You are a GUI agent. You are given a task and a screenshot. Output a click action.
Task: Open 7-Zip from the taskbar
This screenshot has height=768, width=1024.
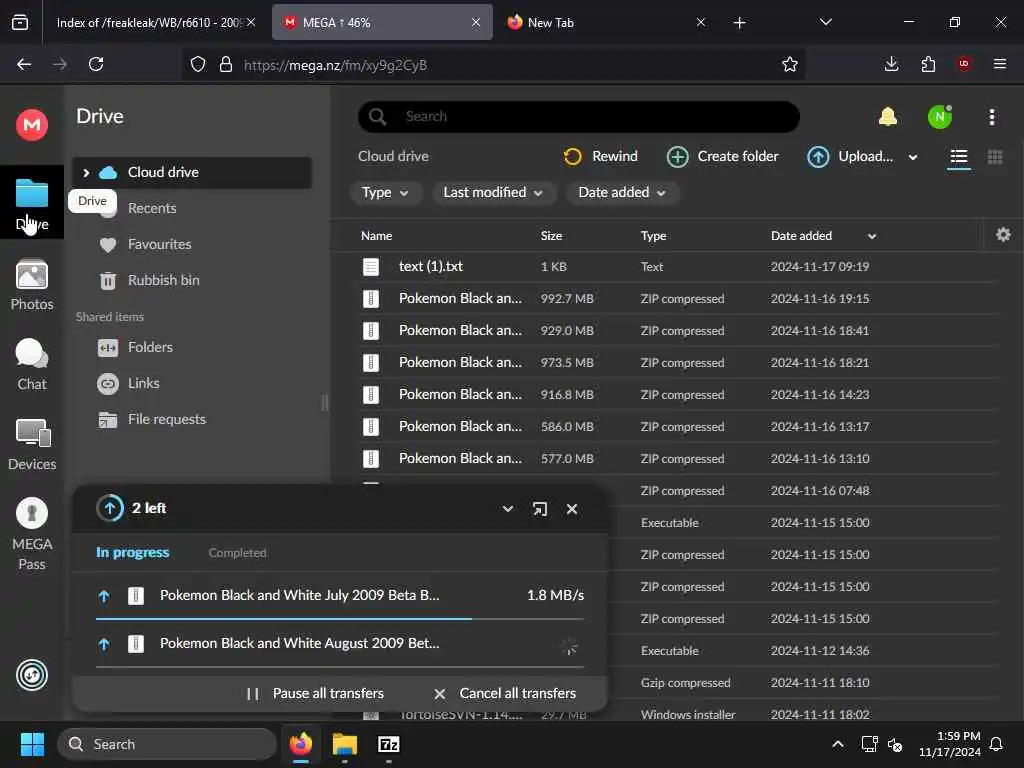point(389,744)
